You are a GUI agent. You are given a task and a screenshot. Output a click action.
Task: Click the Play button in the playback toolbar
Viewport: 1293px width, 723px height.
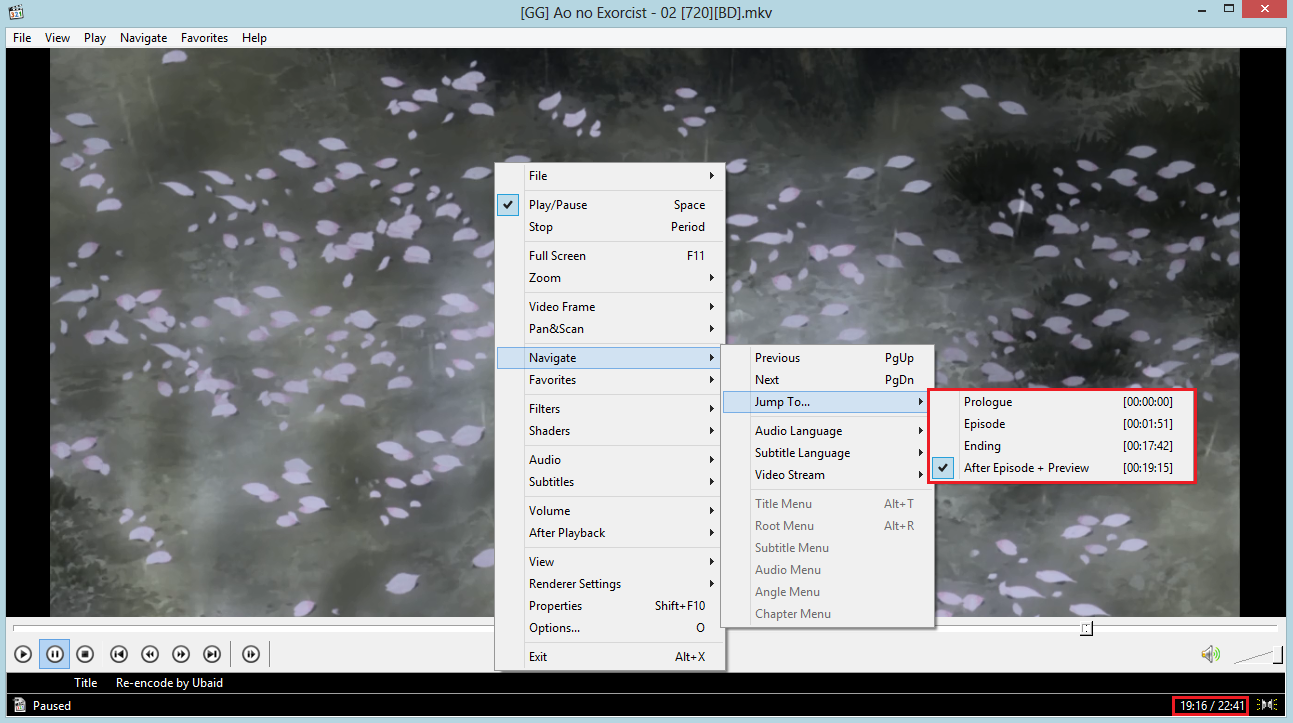pyautogui.click(x=23, y=654)
